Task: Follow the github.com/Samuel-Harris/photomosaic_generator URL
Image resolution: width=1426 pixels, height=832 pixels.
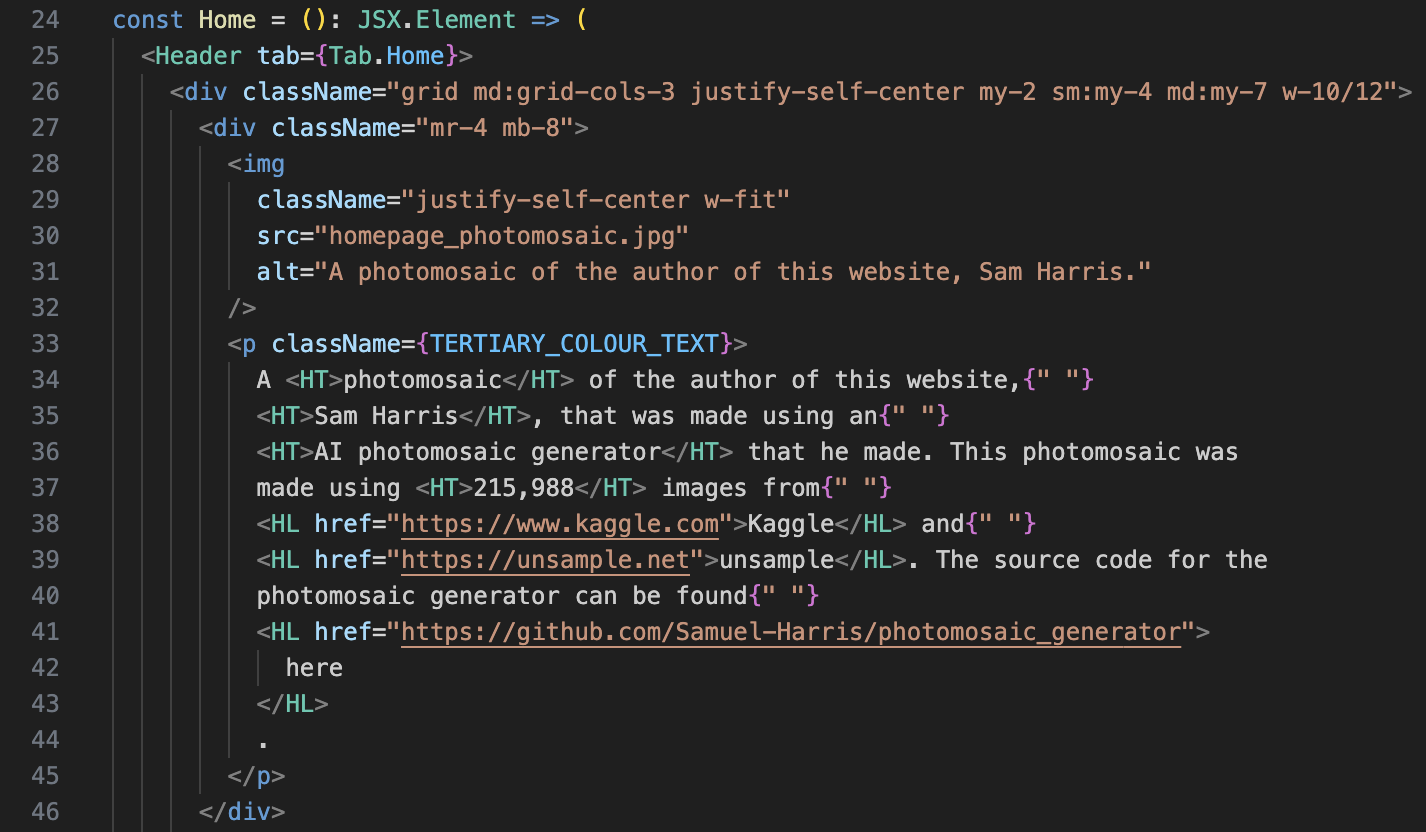Action: 791,631
